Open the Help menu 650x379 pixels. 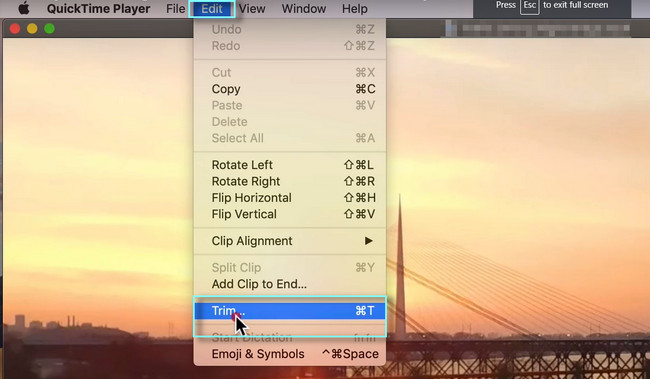pos(354,9)
